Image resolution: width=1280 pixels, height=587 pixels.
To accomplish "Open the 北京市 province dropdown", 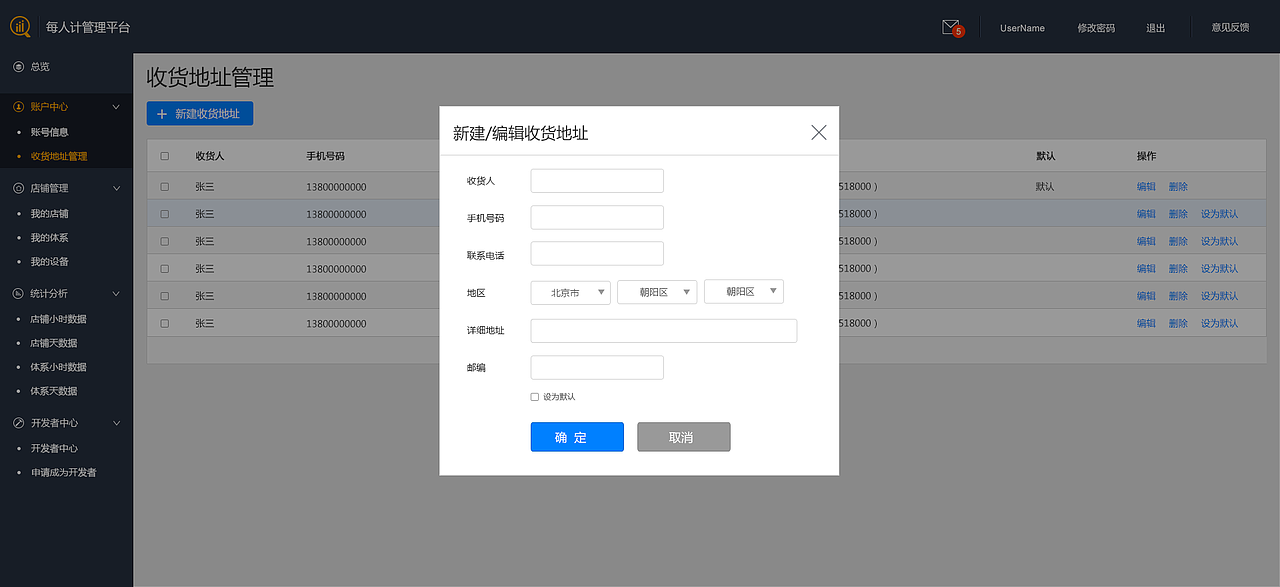I will 570,291.
